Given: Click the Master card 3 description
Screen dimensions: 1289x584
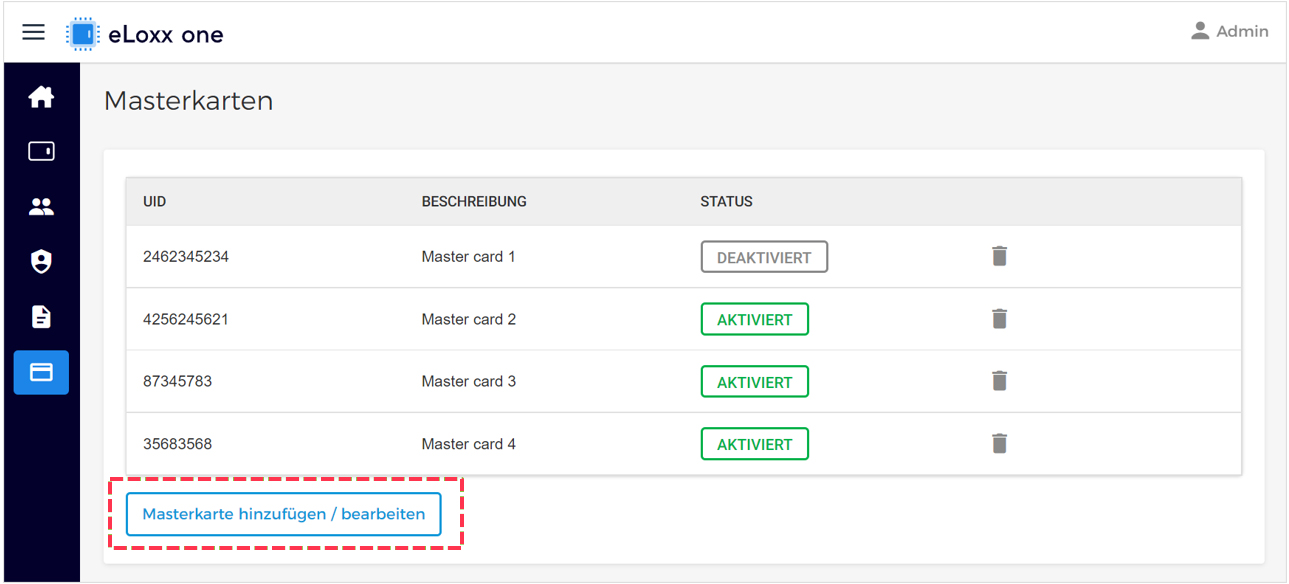Looking at the screenshot, I should (x=469, y=382).
